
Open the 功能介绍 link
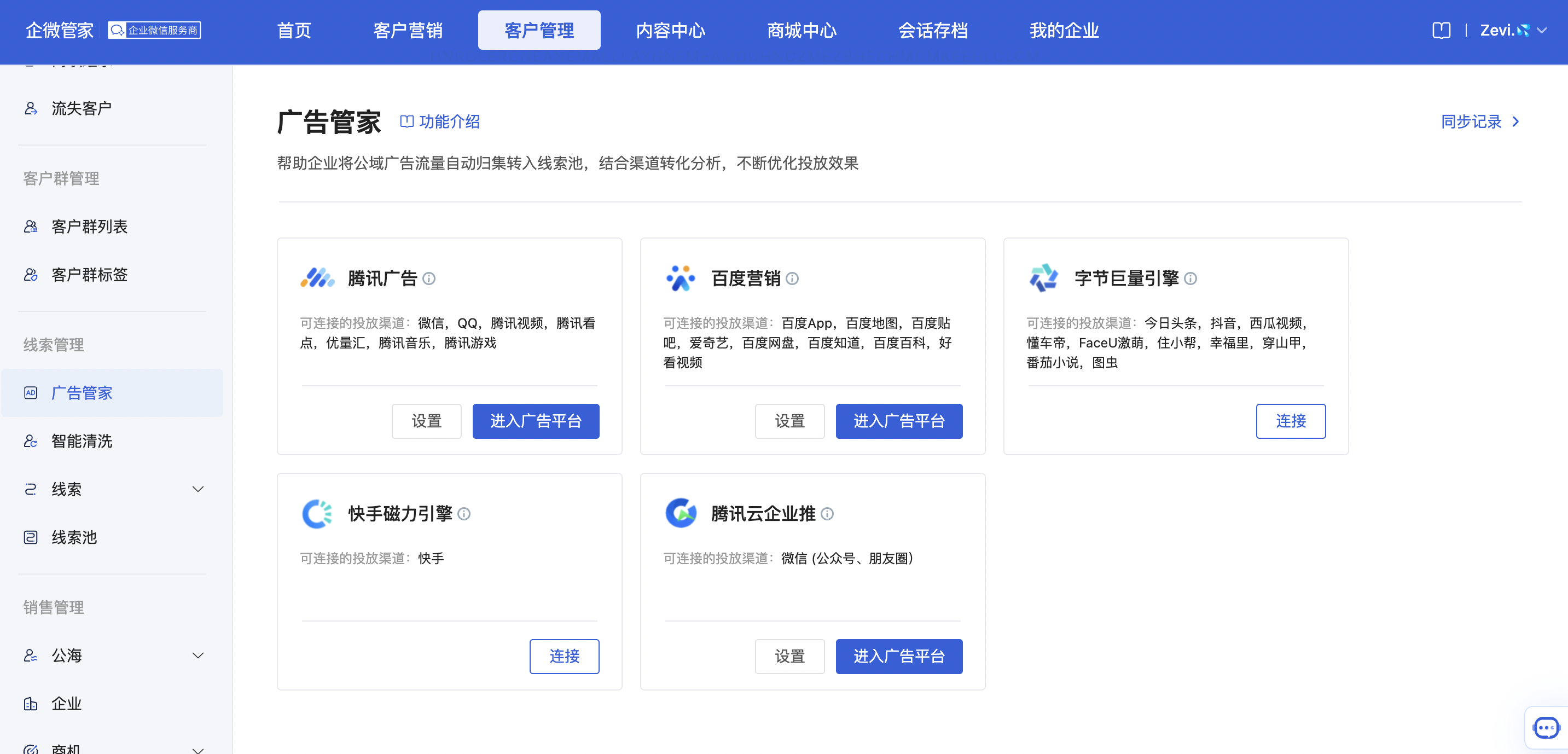[440, 121]
